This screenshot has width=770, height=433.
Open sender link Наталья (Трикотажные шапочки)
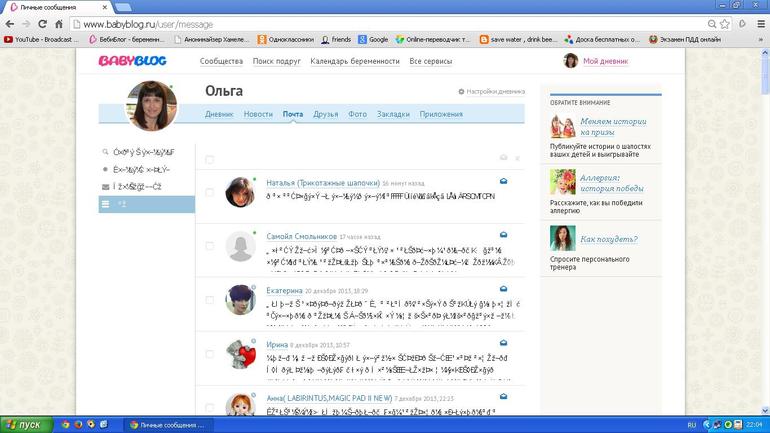323,183
